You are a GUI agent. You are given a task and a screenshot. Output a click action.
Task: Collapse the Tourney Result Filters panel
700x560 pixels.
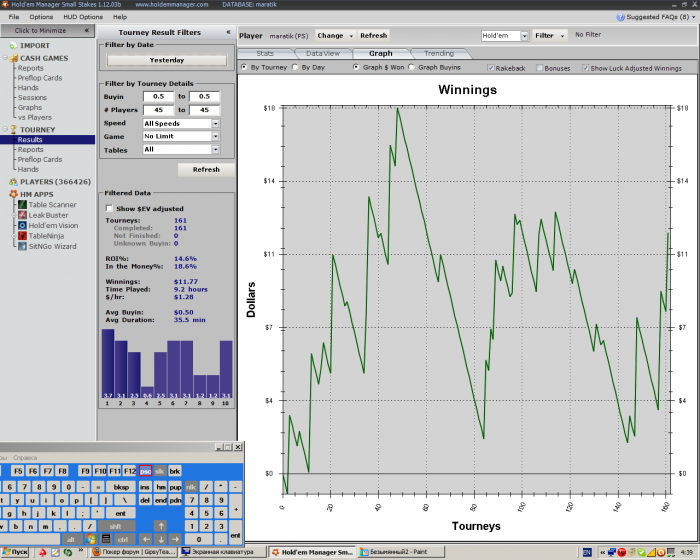coord(228,33)
